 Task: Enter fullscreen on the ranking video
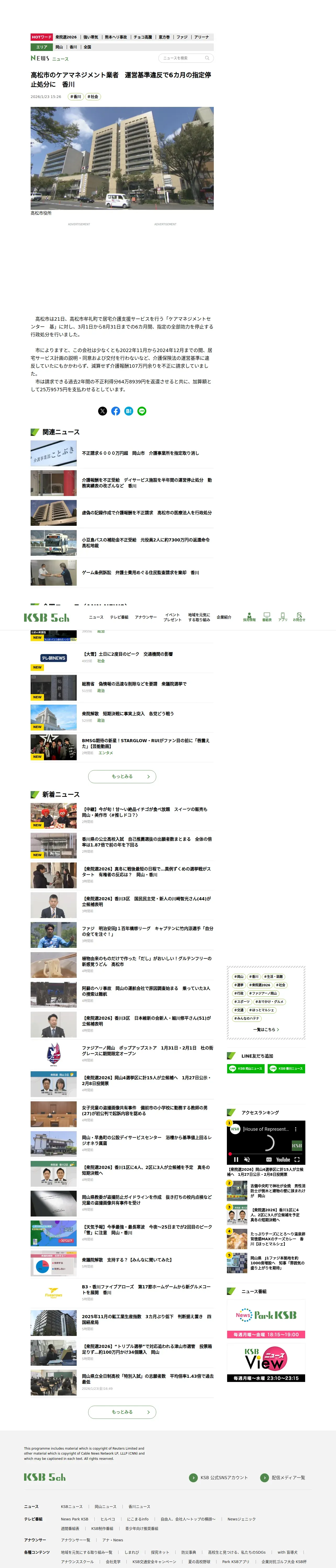coord(297,1160)
